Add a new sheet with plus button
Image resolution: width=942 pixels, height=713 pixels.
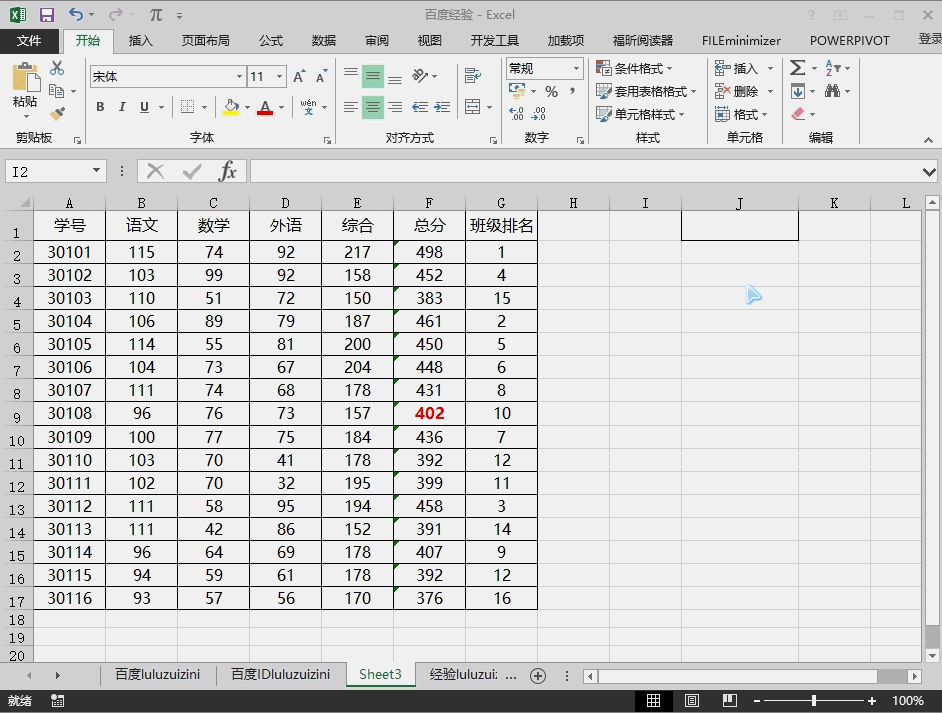(538, 676)
